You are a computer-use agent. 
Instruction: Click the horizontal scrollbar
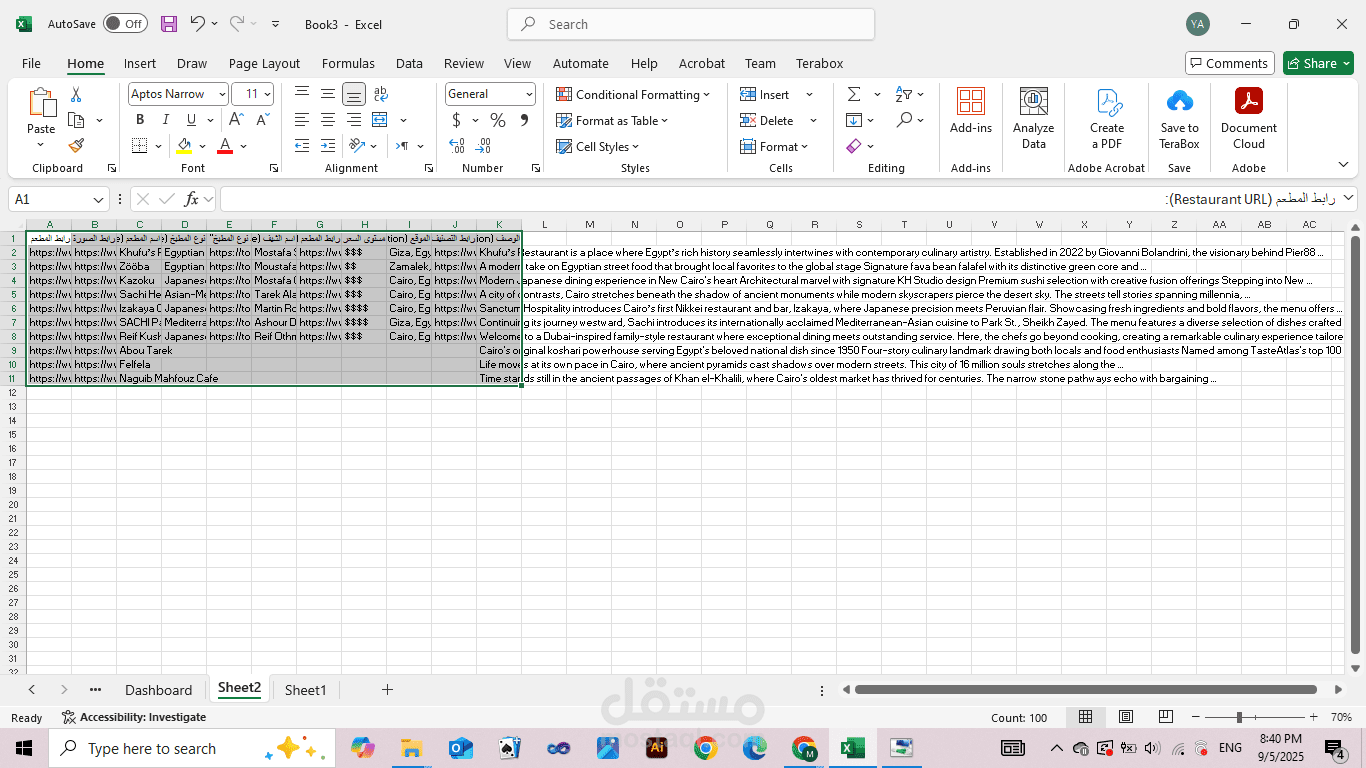1085,689
